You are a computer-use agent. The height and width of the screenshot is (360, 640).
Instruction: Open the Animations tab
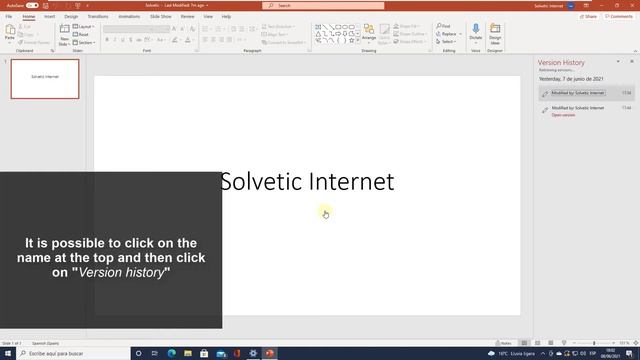(x=129, y=16)
